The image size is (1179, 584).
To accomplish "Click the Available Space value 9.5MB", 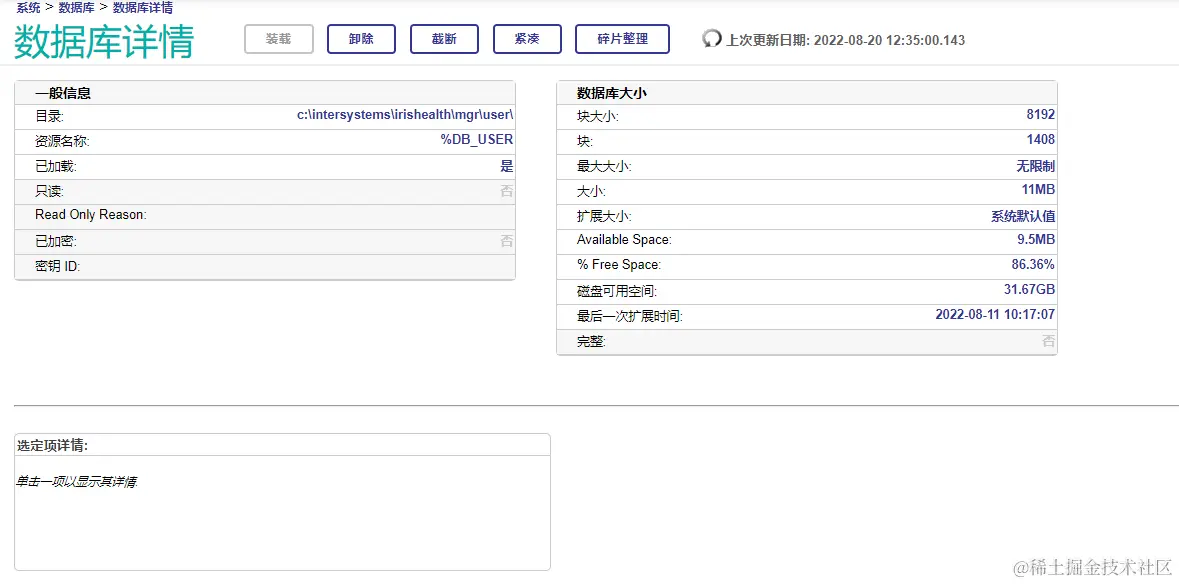I will [x=1035, y=240].
